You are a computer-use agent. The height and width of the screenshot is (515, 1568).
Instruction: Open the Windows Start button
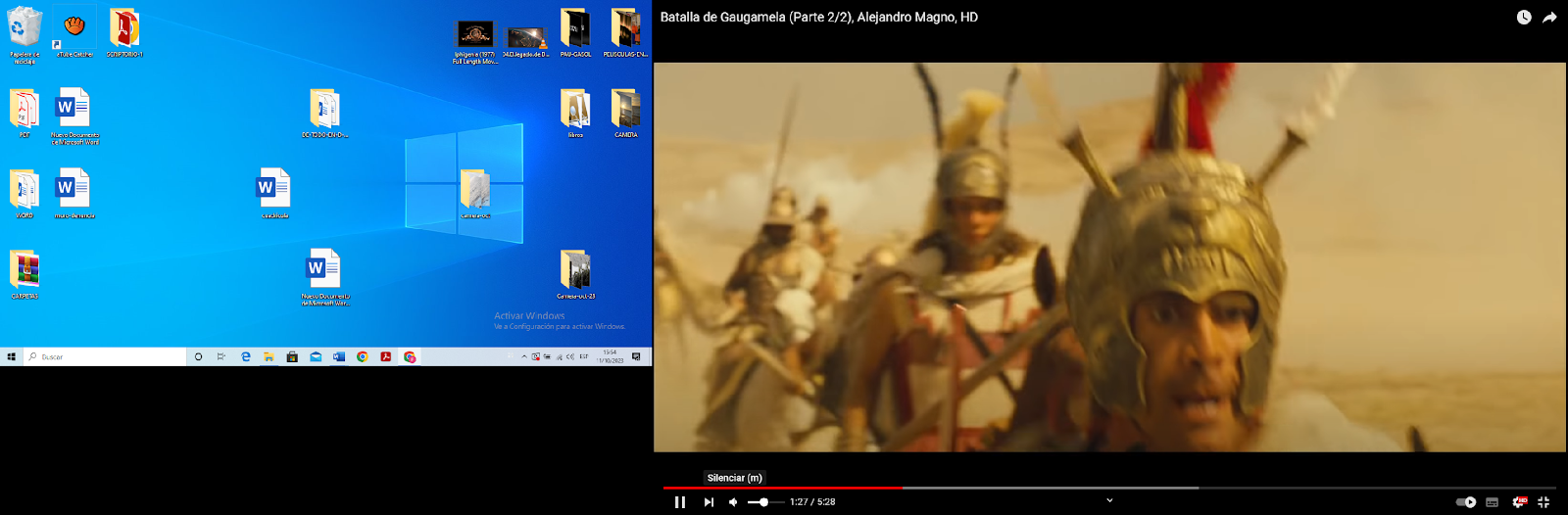(x=11, y=356)
